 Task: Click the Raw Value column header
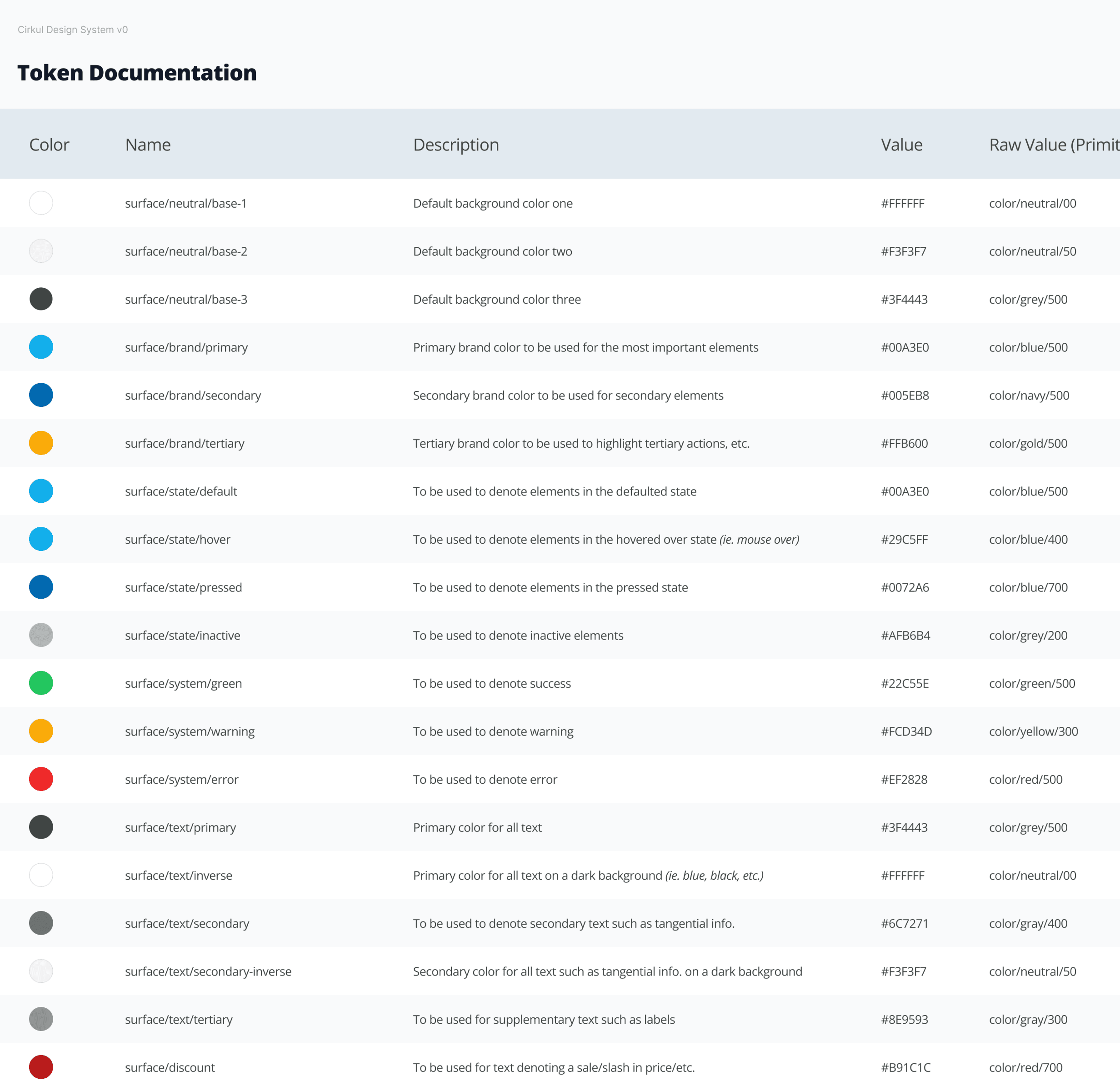(x=1053, y=145)
